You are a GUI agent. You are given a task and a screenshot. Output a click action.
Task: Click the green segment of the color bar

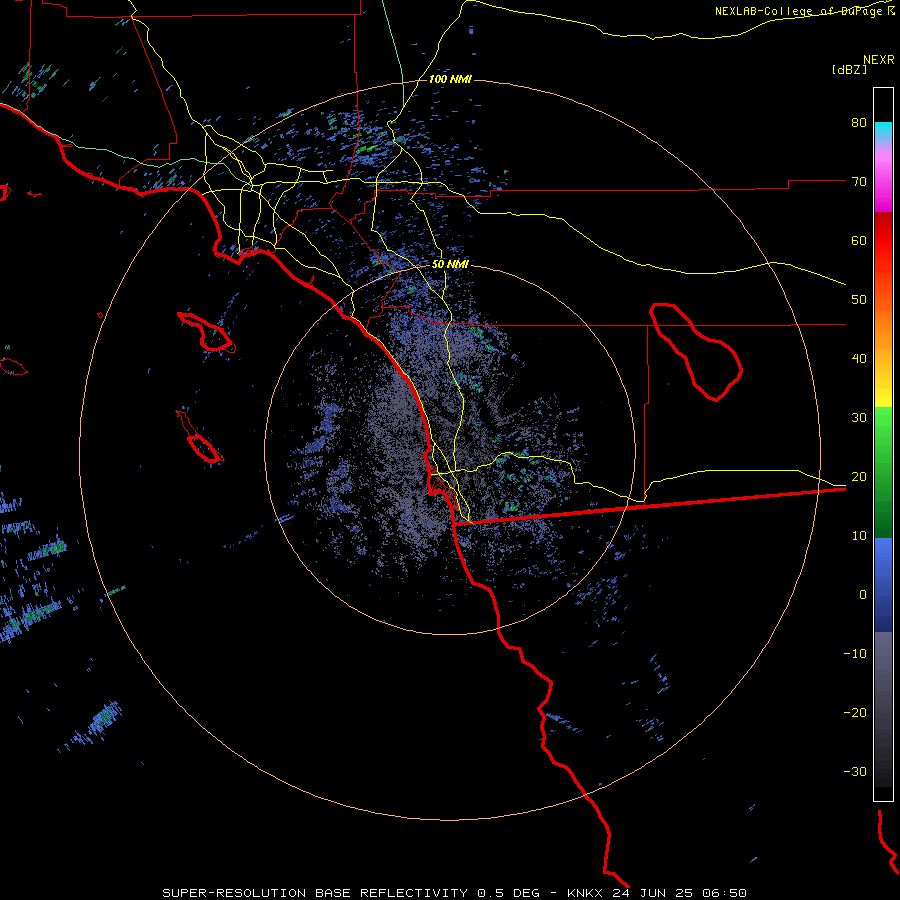coord(883,472)
